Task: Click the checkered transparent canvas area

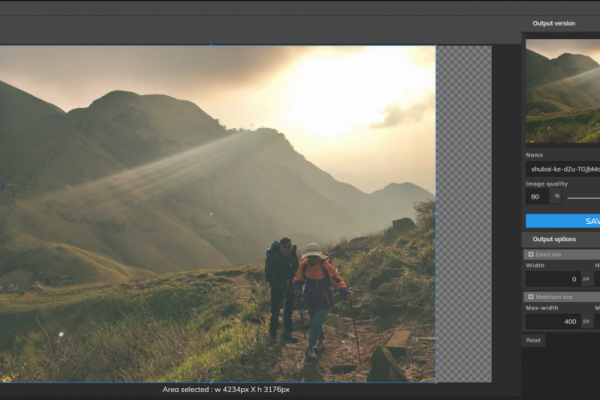Action: click(464, 214)
